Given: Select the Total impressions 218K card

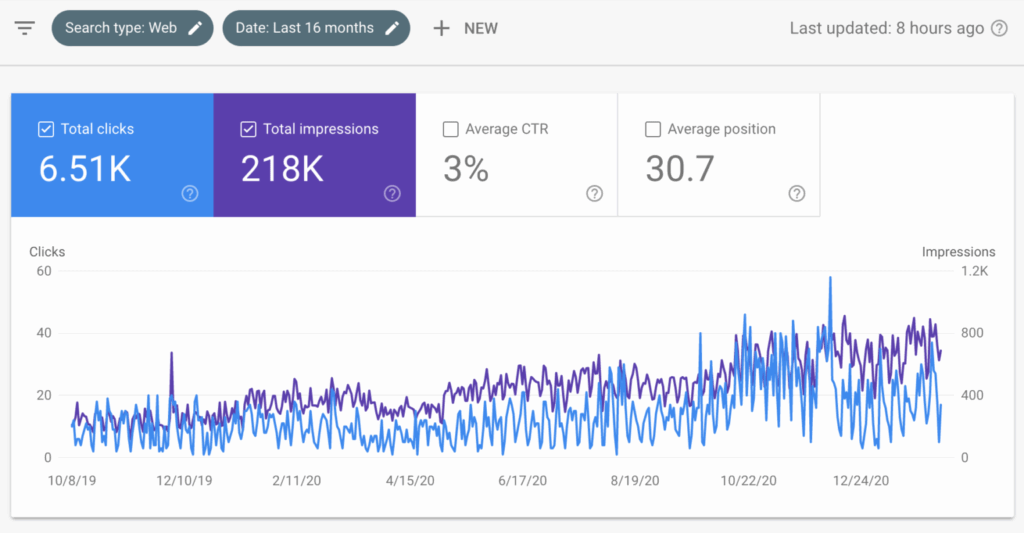Looking at the screenshot, I should click(x=315, y=155).
